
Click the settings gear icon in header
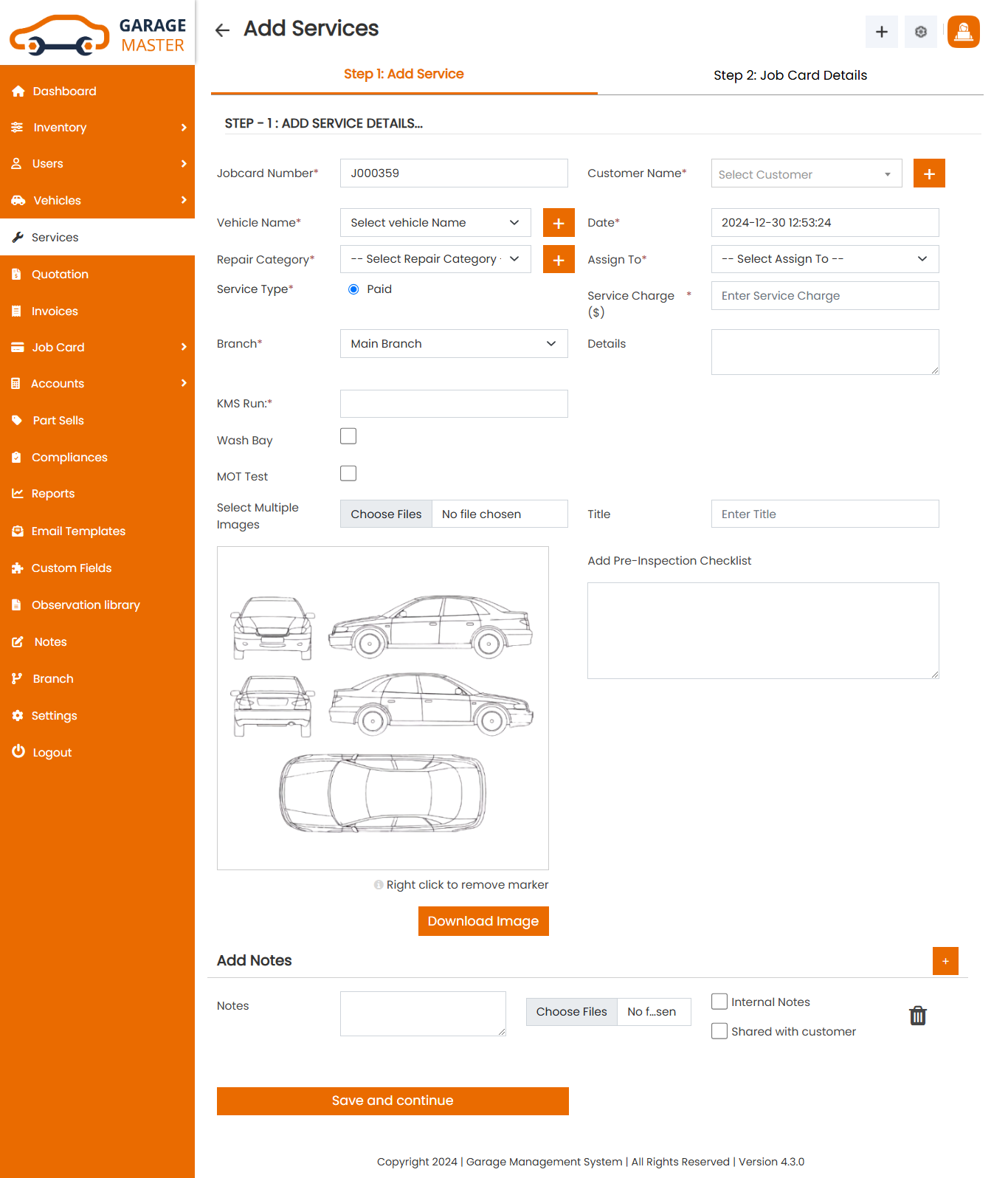coord(920,32)
